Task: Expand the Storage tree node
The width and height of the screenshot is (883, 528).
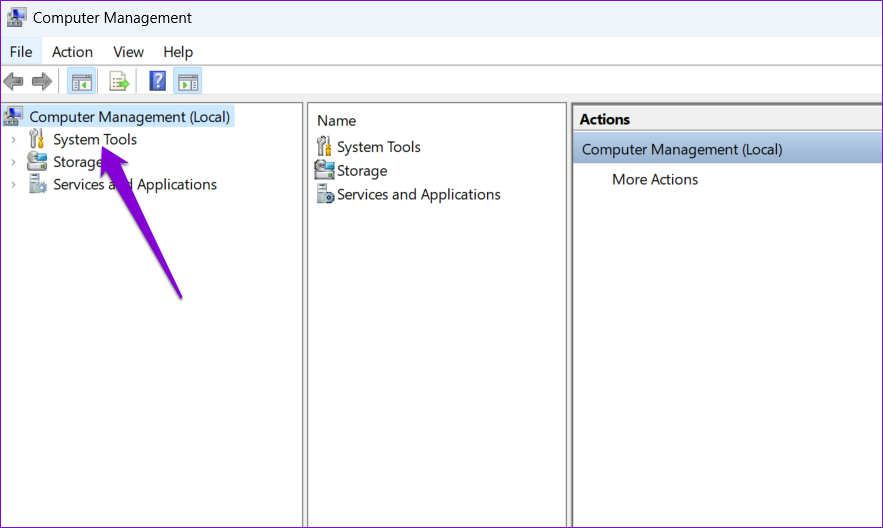Action: click(14, 162)
